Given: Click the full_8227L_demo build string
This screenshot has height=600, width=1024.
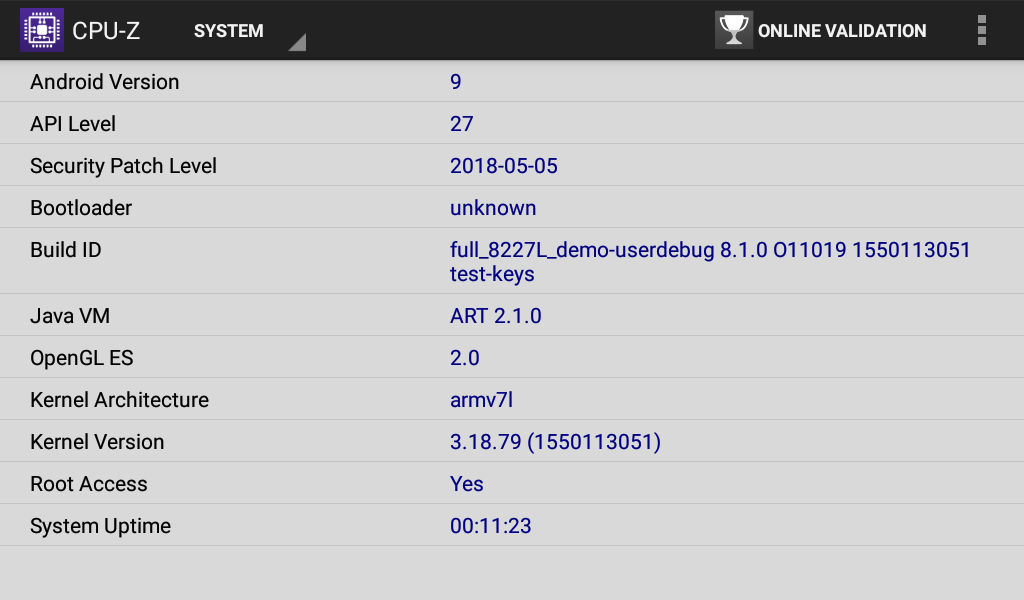Looking at the screenshot, I should pyautogui.click(x=710, y=261).
